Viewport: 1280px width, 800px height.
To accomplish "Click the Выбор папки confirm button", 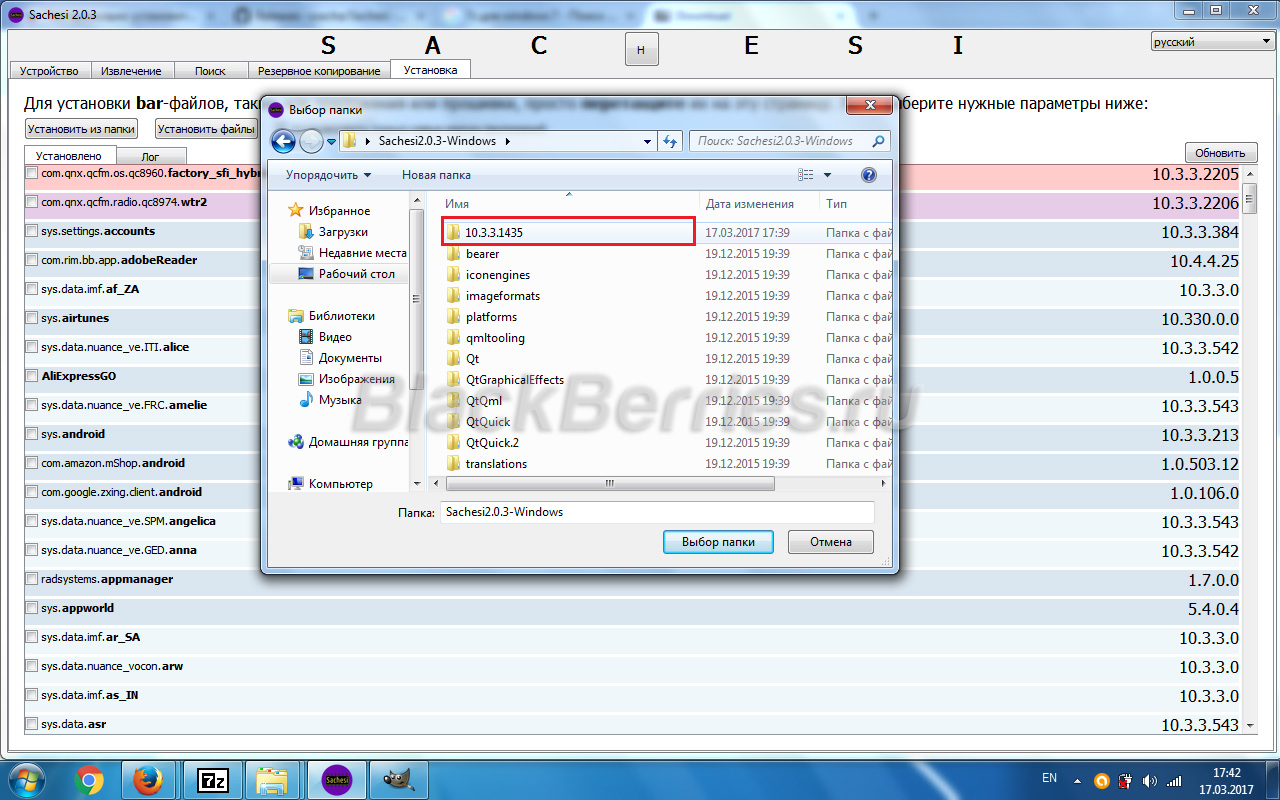I will (x=718, y=542).
